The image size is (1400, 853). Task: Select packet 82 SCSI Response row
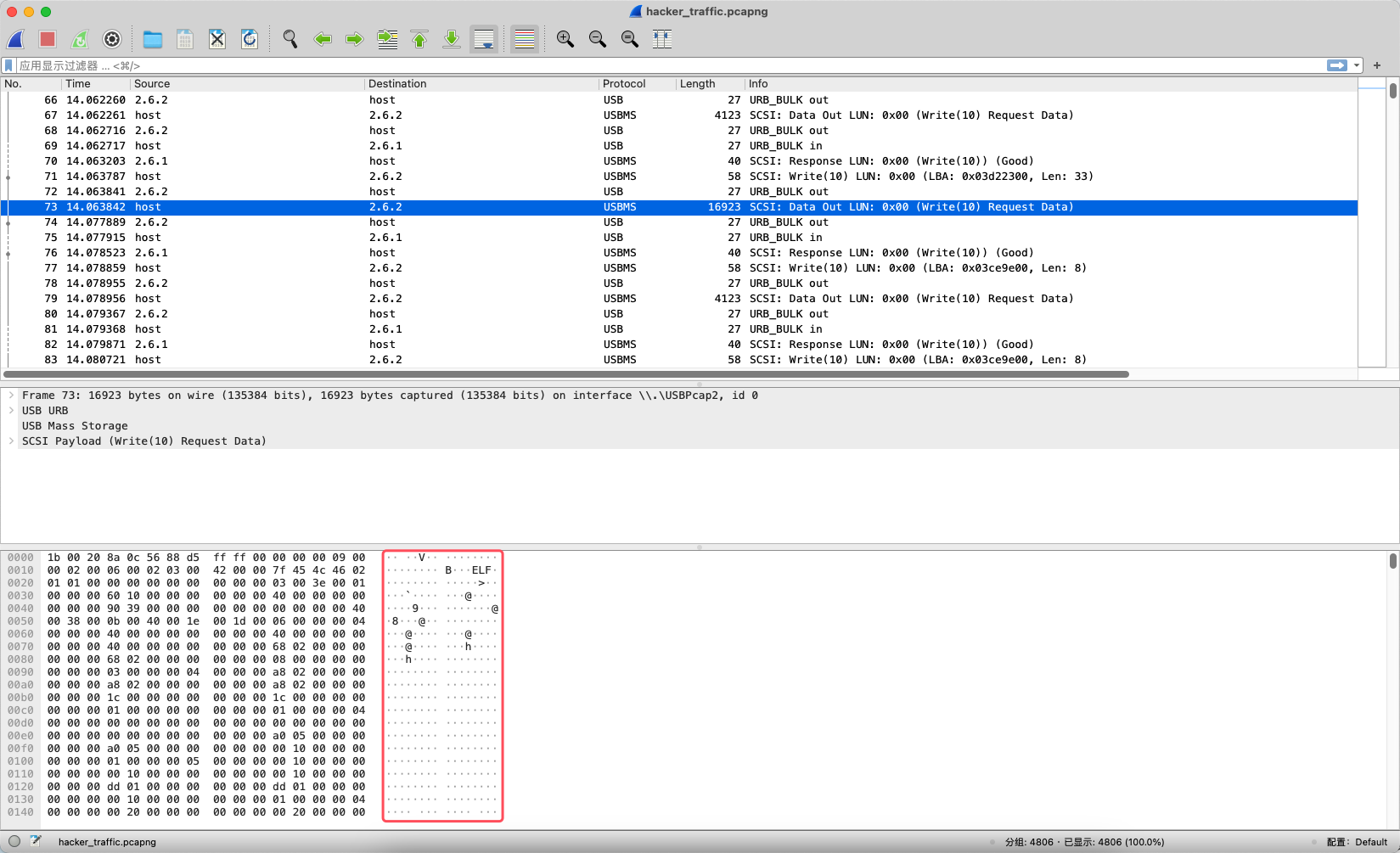(679, 345)
